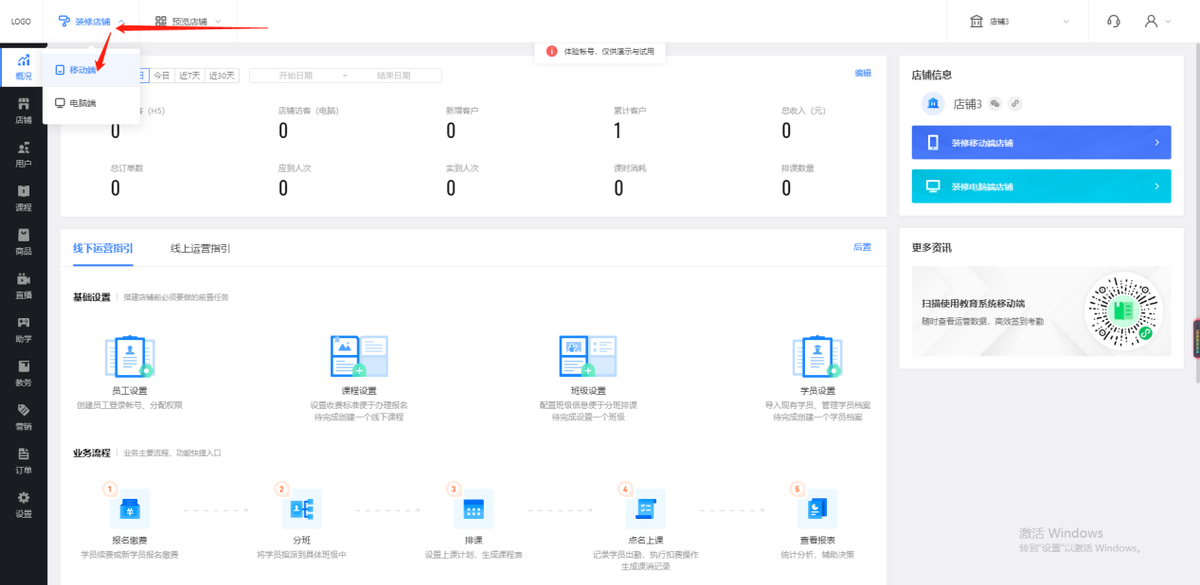Switch to the 线上运营指引 tab
1200x585 pixels.
click(200, 248)
